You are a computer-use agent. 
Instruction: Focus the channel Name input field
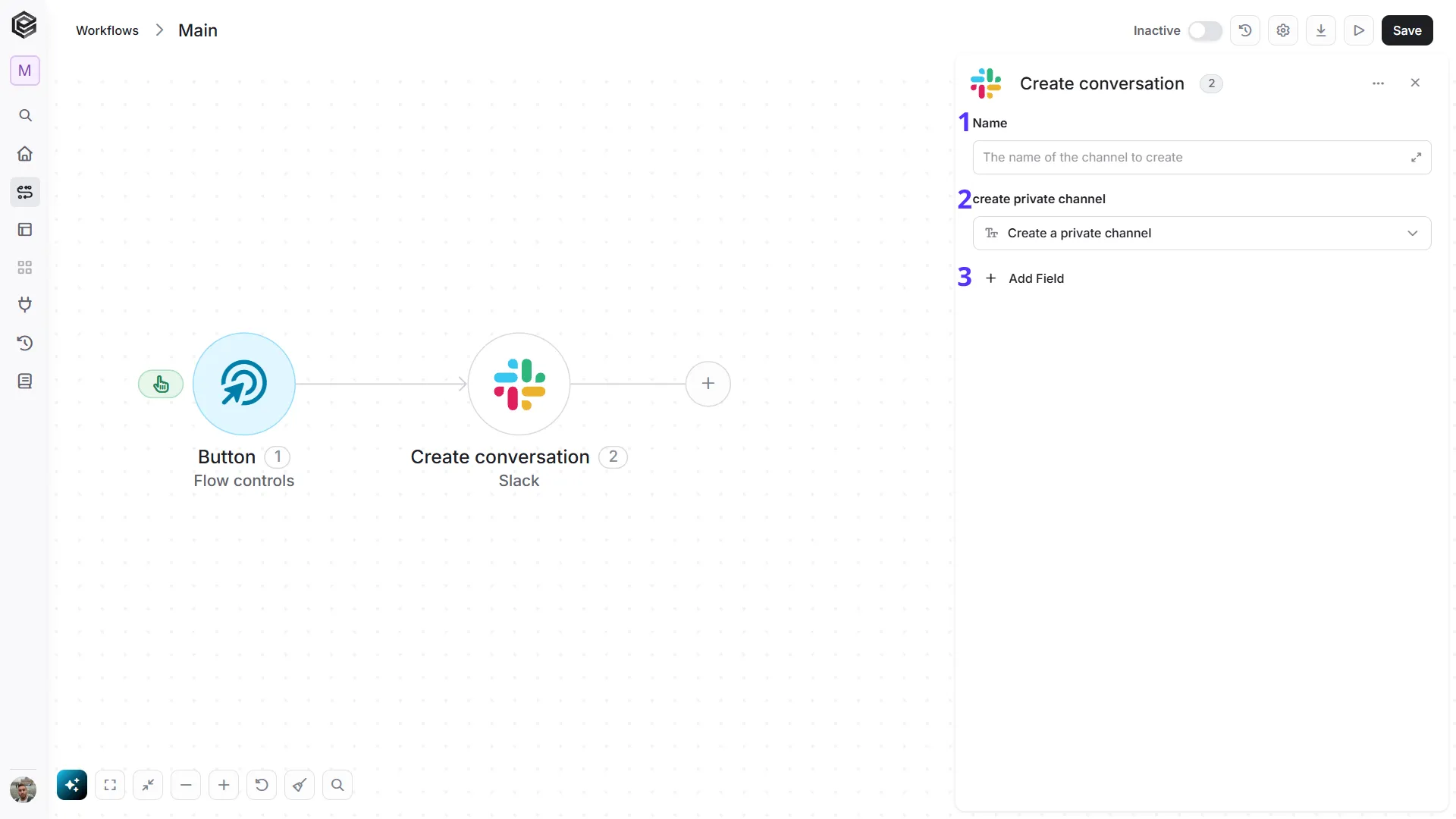point(1202,157)
